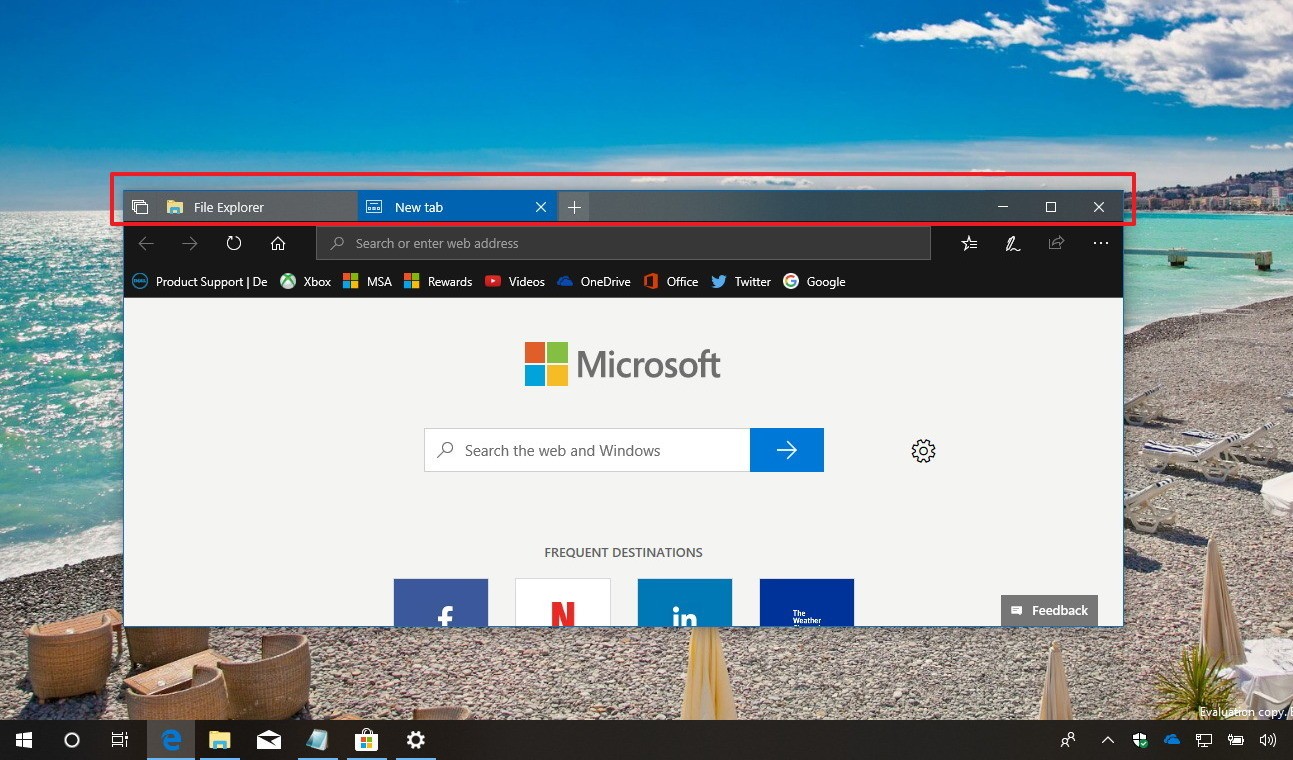The image size is (1293, 760).
Task: Close the New tab tab
Action: pos(541,207)
